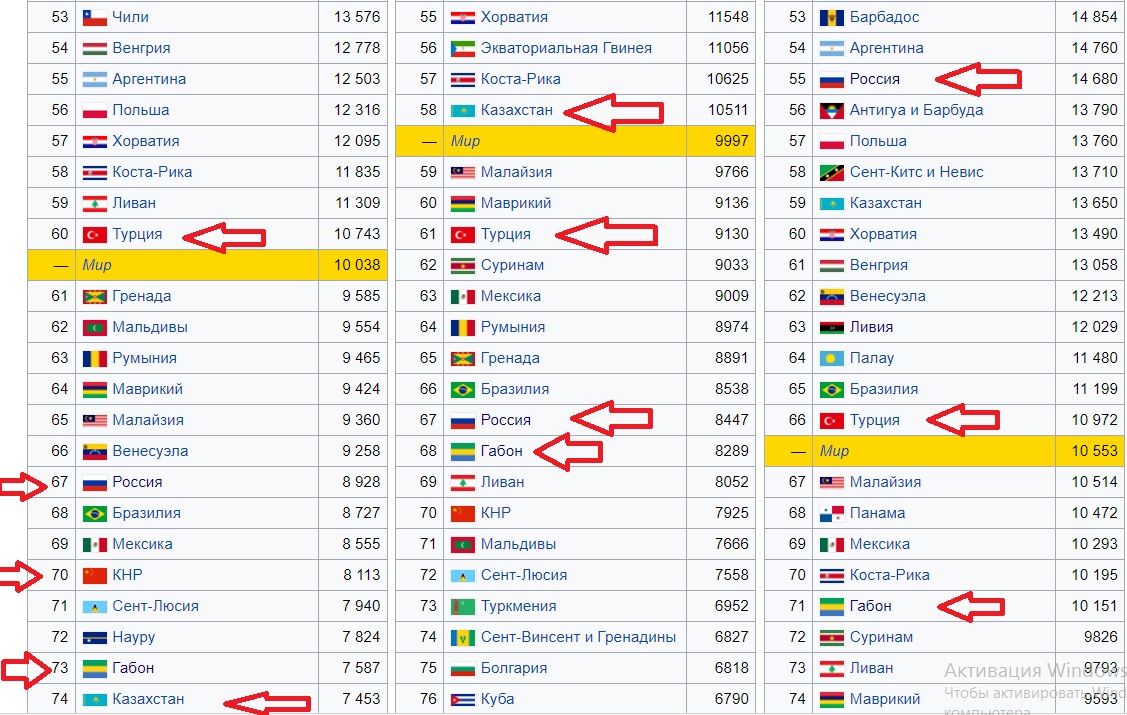Open the Экваториальная Гвинея link
Image resolution: width=1127 pixels, height=715 pixels.
tap(566, 48)
